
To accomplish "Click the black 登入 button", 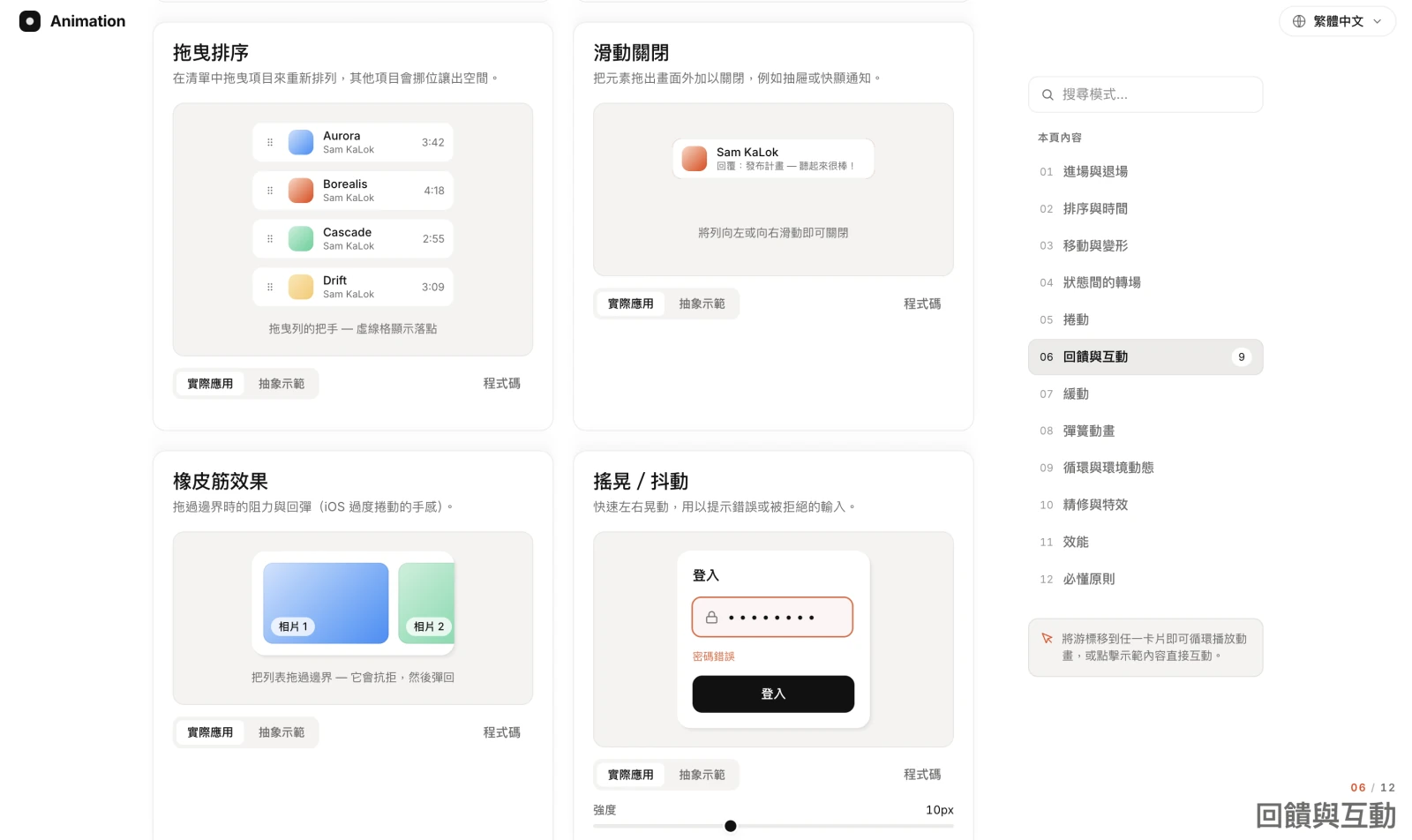I will coord(773,694).
